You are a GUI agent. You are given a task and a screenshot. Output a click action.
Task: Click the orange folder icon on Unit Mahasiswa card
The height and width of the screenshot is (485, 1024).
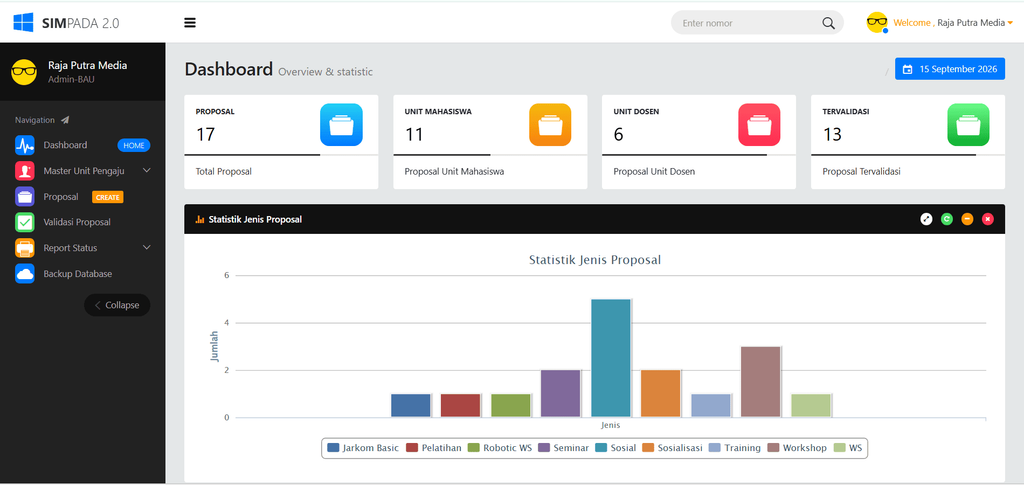[550, 125]
